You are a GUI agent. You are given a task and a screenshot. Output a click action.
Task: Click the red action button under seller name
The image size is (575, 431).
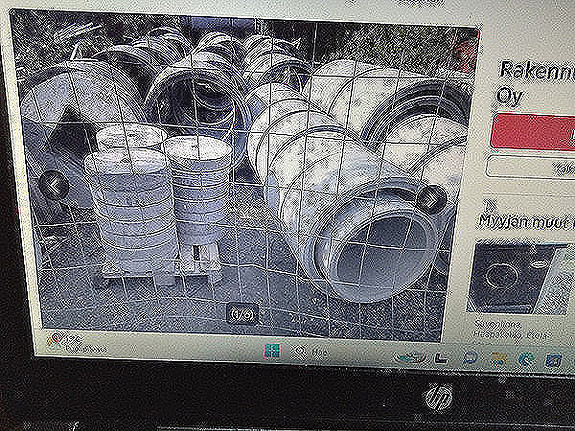click(x=534, y=132)
